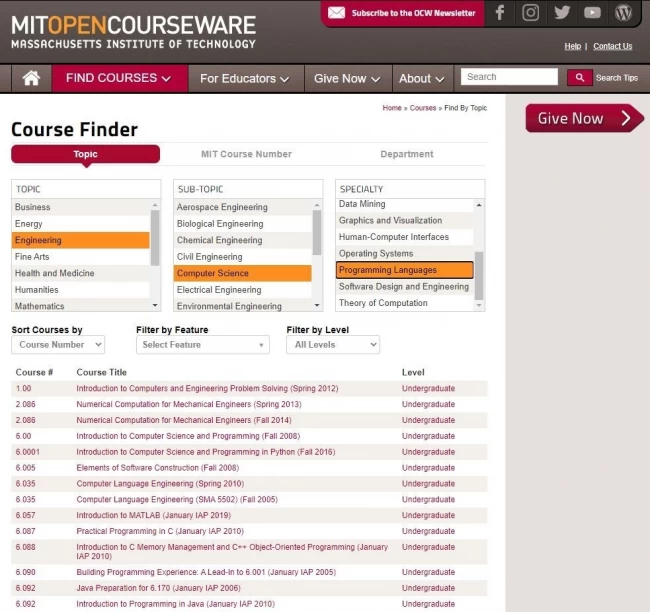Select the highlighted Engineering topic
The height and width of the screenshot is (612, 650).
click(x=80, y=240)
